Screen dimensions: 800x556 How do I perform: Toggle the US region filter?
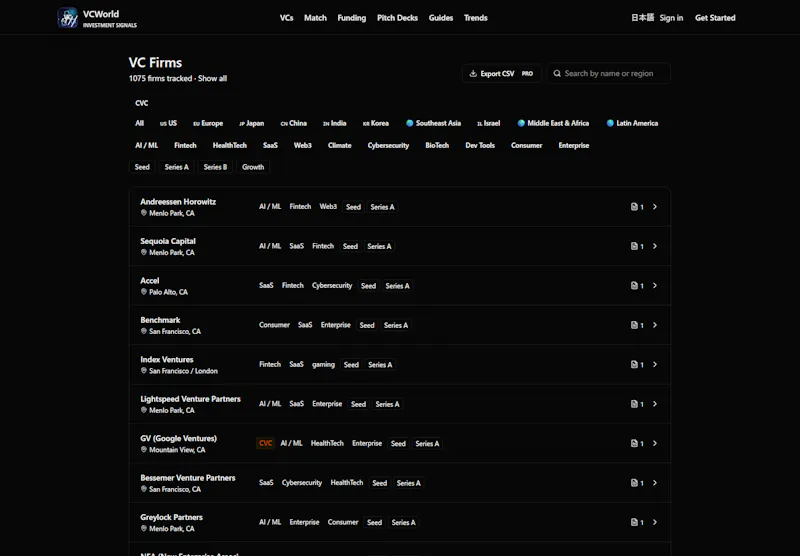tap(168, 123)
